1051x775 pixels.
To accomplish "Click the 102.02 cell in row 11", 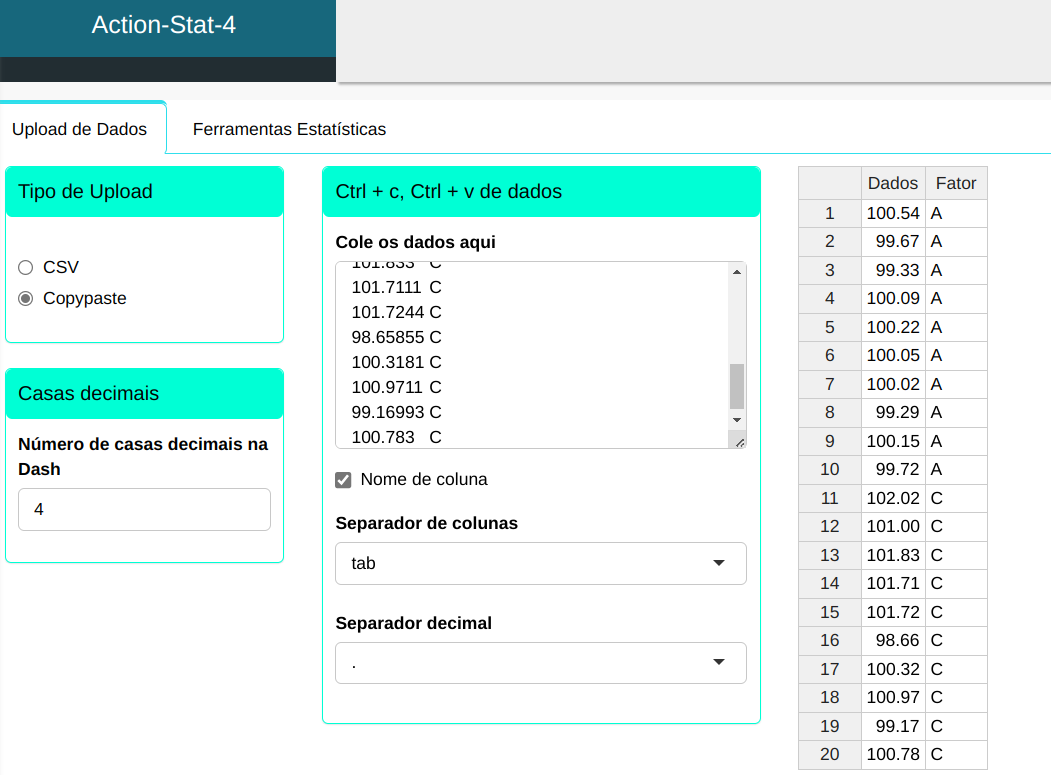I will 892,498.
